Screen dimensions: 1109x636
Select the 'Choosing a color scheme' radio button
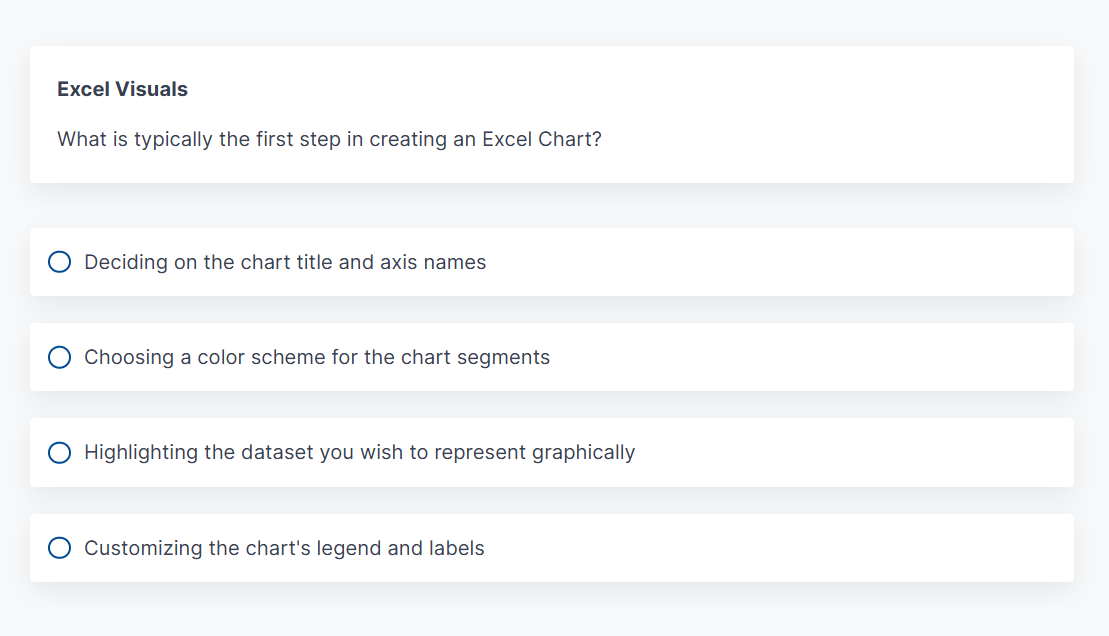click(59, 357)
